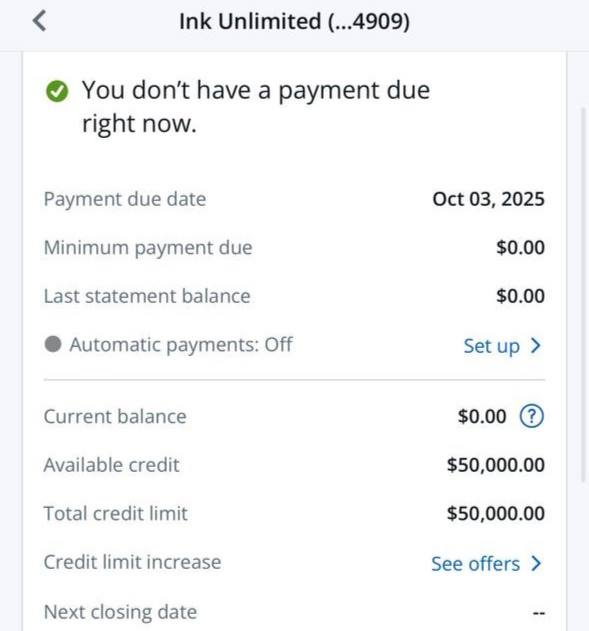Tap the Last statement balance label

coord(147,296)
